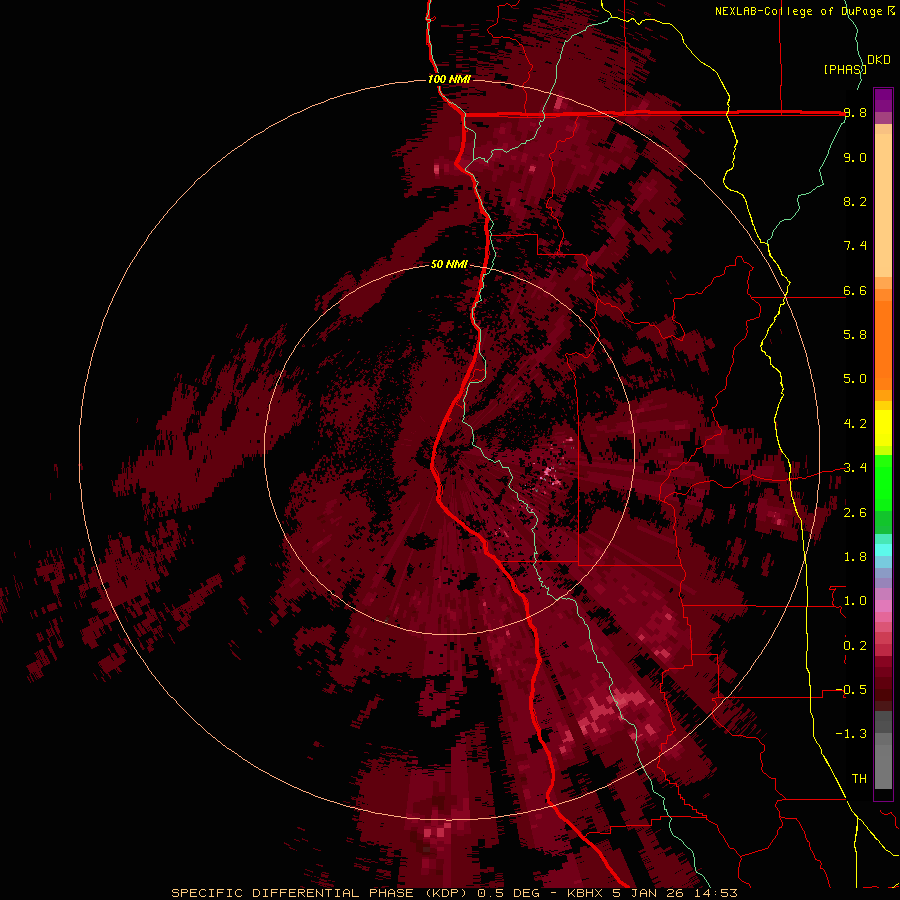Click the DKD legend header
900x900 pixels.
coord(879,60)
